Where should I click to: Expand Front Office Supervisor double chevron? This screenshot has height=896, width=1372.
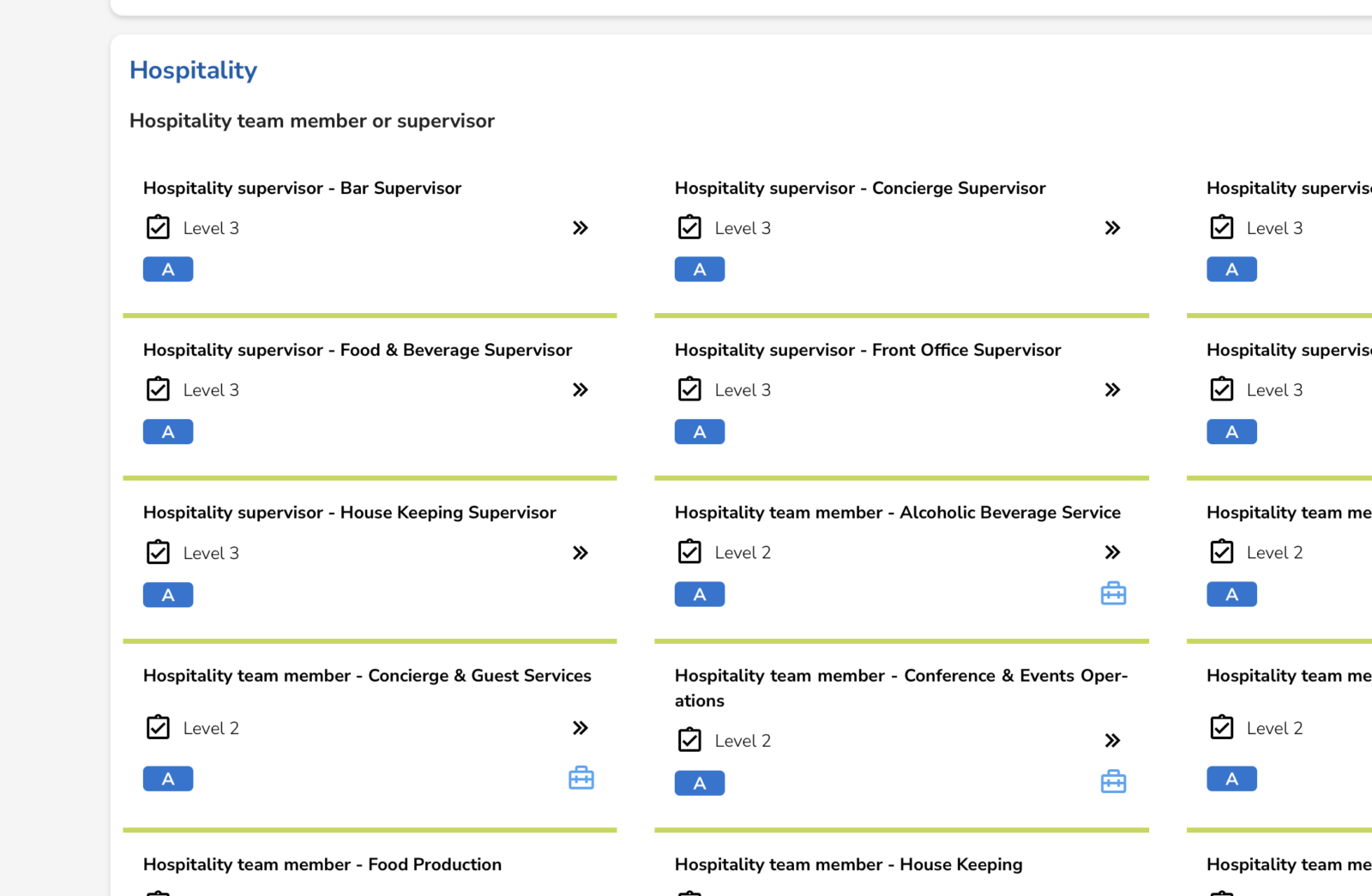click(1112, 390)
